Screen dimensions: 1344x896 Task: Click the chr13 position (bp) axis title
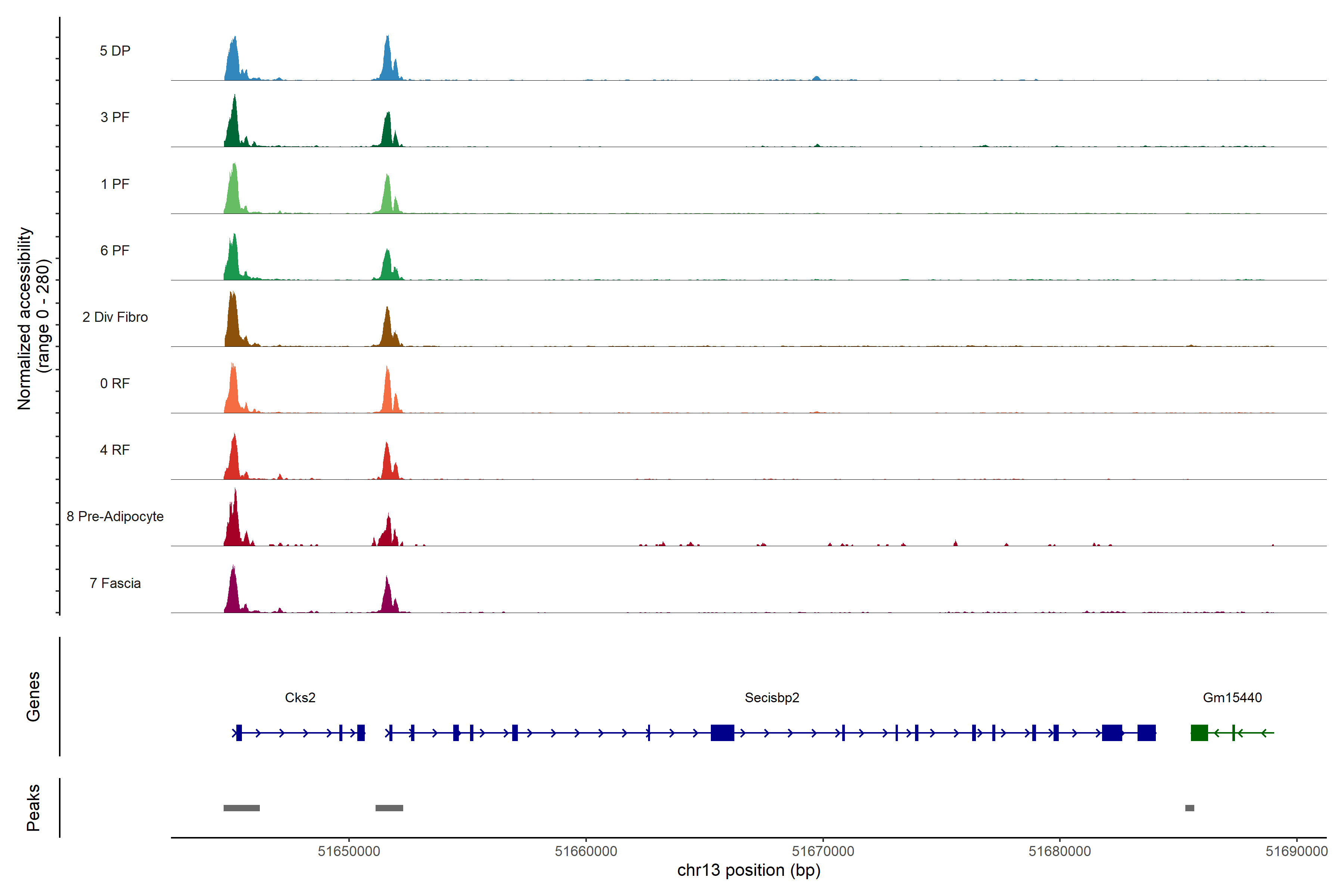749,871
